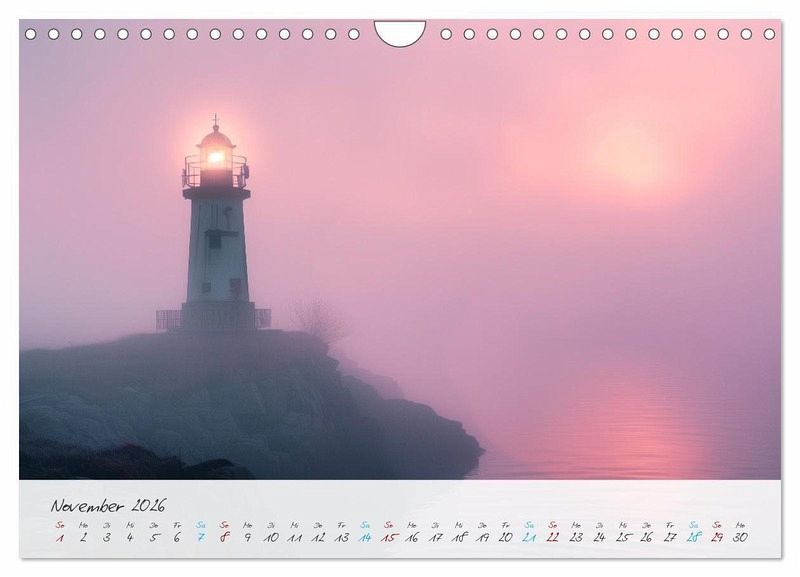Select date 1 on the calendar strip
Image resolution: width=800 pixels, height=577 pixels.
pos(60,537)
